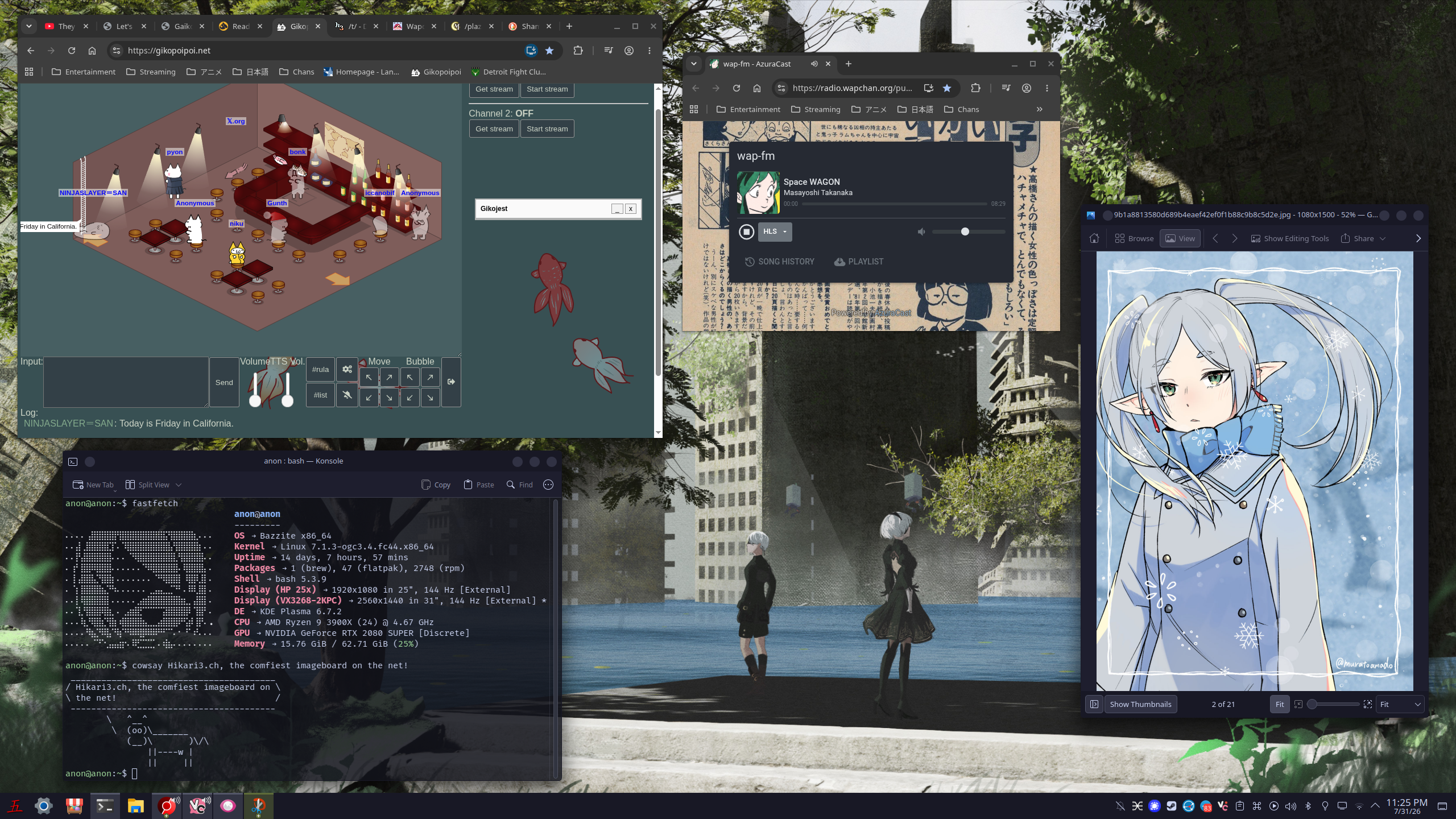Screen dimensions: 1456x819
Task: Open Extensions puzzle icon in Gikopoipoi browser
Action: click(578, 51)
